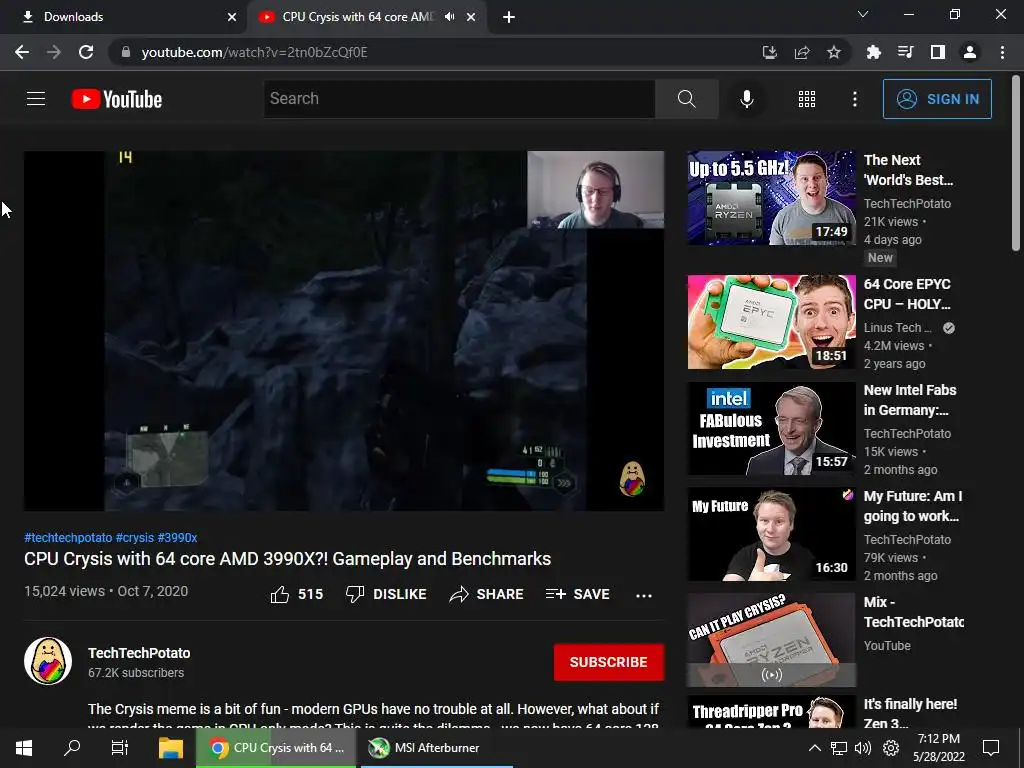Focus the YouTube Search field
1024x768 pixels.
[459, 99]
